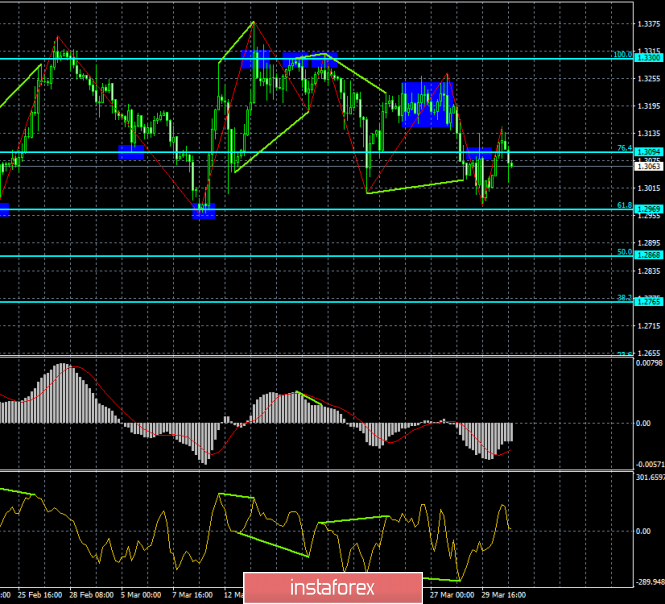Click the 29 Mar 16:00 date label
Screen dimensions: 665x604
pyautogui.click(x=503, y=593)
